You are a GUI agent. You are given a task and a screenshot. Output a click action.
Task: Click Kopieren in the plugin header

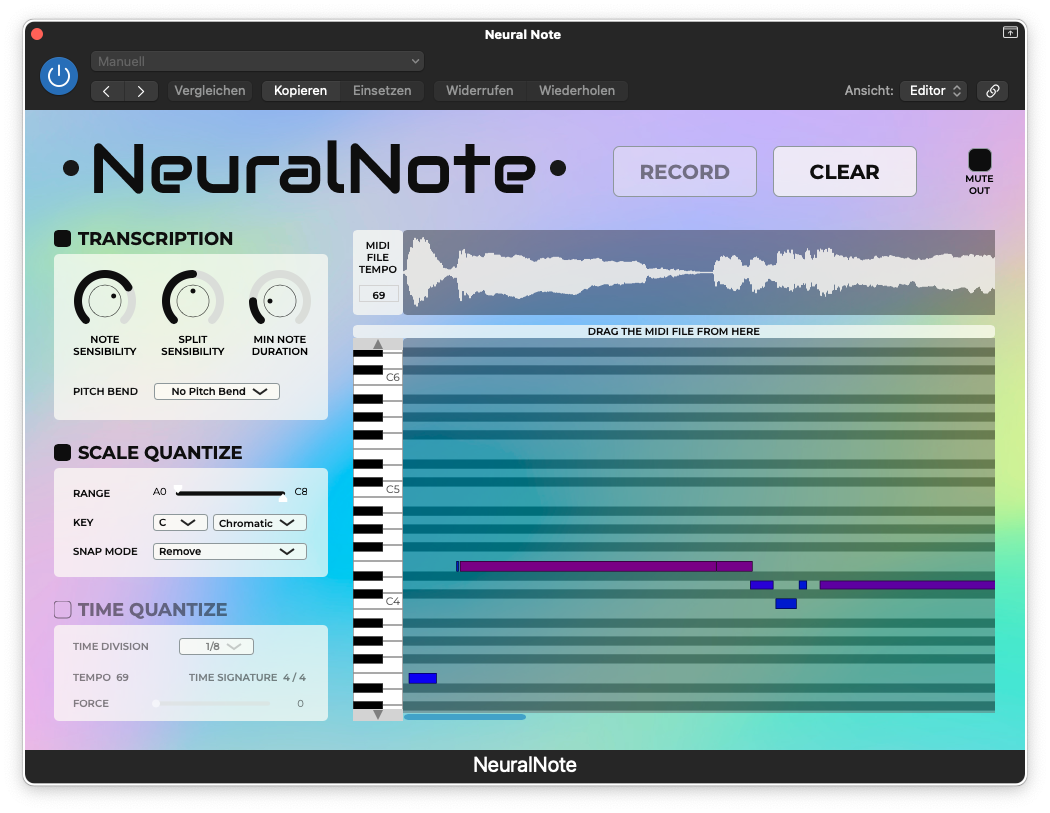click(300, 91)
